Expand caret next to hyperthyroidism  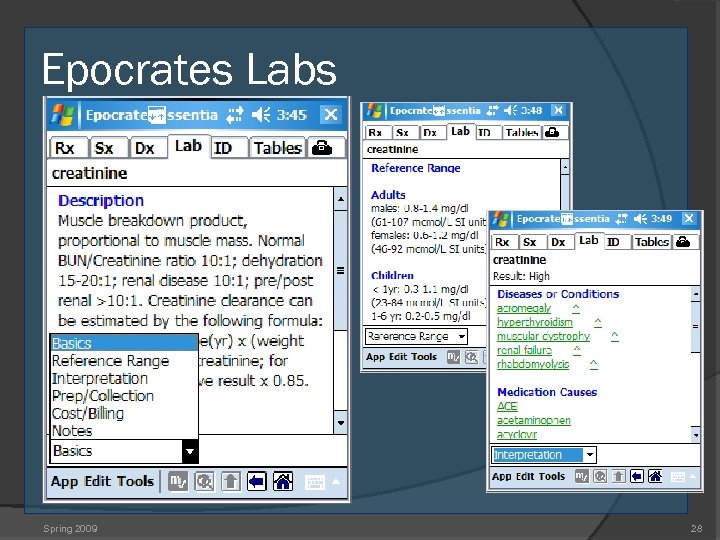click(597, 322)
